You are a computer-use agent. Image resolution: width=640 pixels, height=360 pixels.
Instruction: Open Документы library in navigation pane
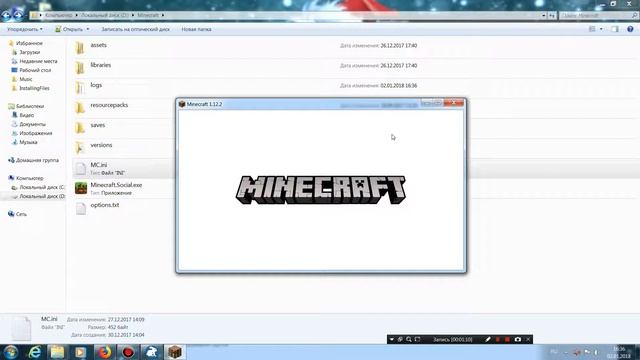coord(32,124)
